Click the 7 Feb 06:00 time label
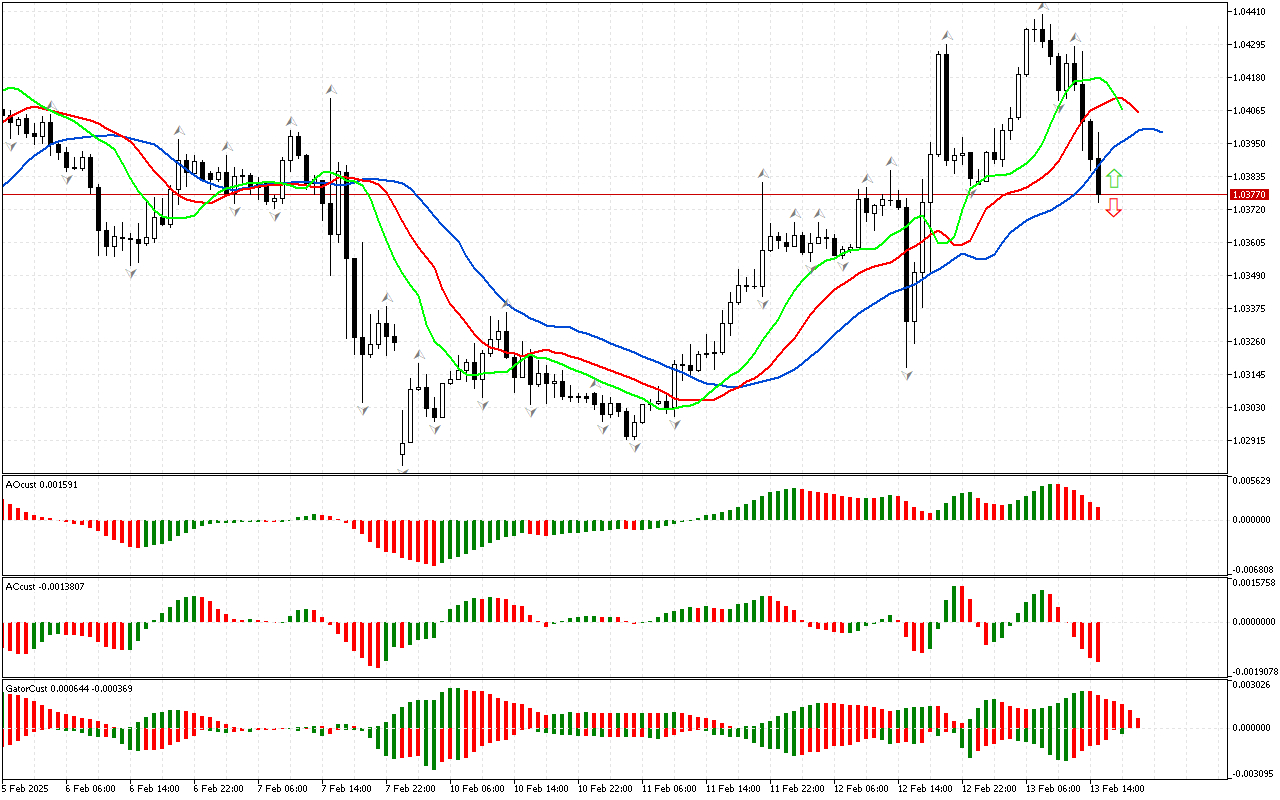Image resolution: width=1280 pixels, height=800 pixels. 284,789
